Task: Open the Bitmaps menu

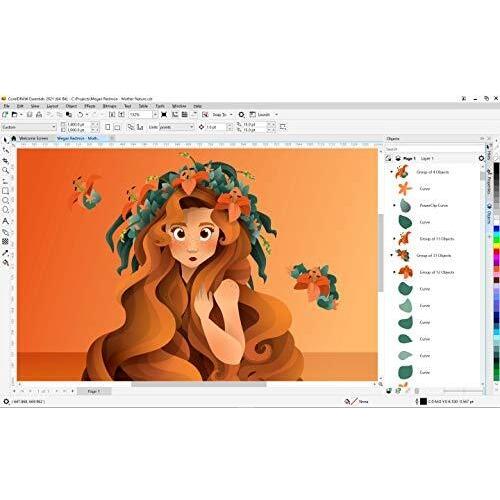Action: (x=109, y=106)
